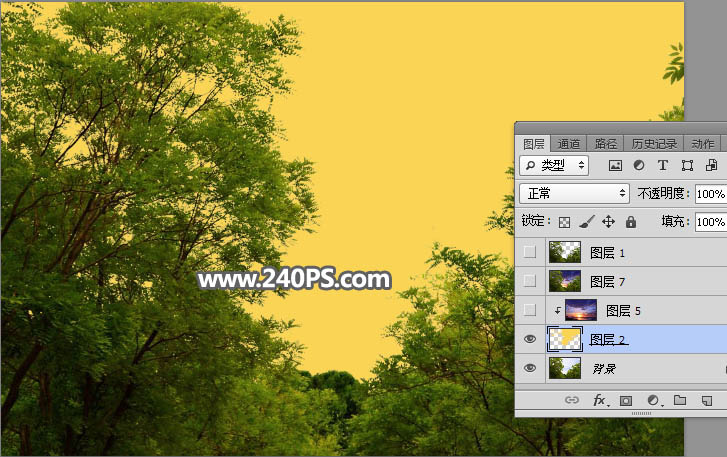The image size is (727, 457).
Task: Select layer name 背景
Action: (604, 368)
